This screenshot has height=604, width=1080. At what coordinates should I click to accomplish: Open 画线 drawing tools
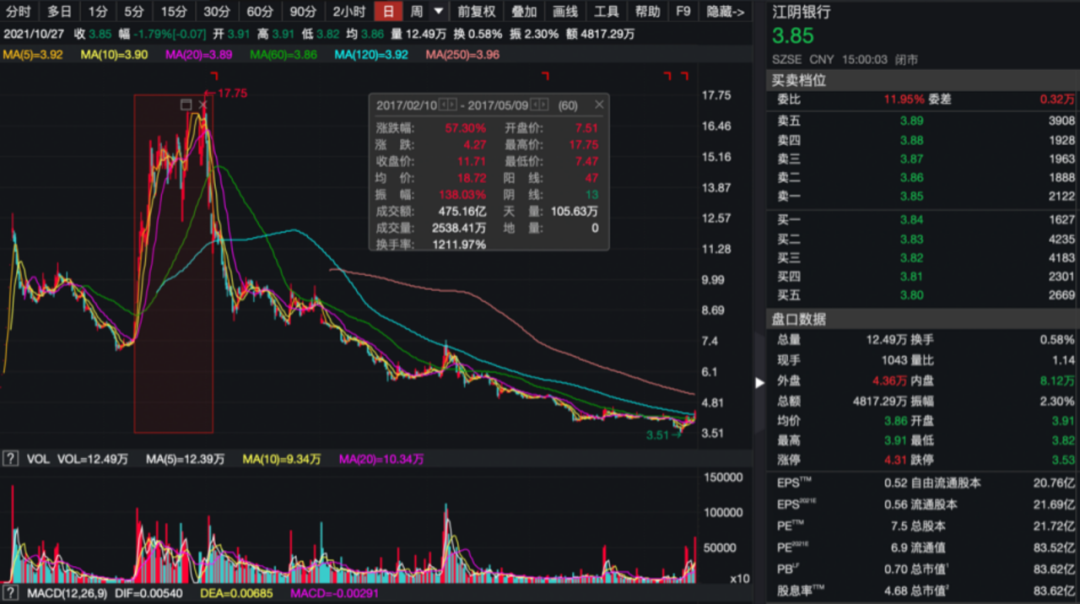pyautogui.click(x=565, y=11)
